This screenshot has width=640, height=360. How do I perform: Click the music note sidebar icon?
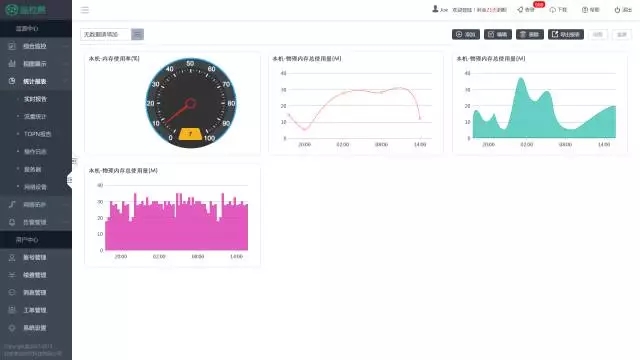tap(12, 204)
